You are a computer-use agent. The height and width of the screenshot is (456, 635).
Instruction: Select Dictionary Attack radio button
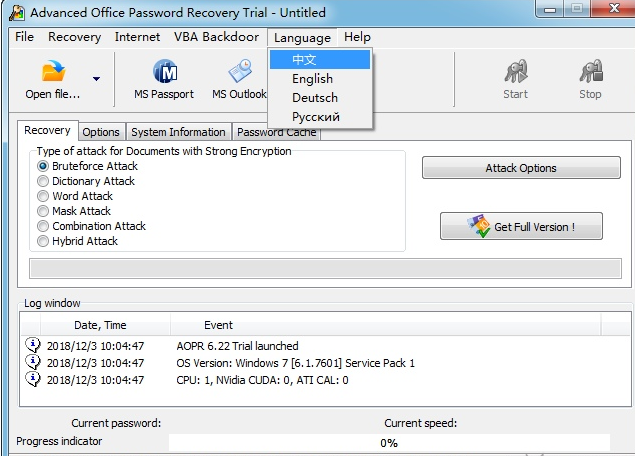tap(43, 181)
